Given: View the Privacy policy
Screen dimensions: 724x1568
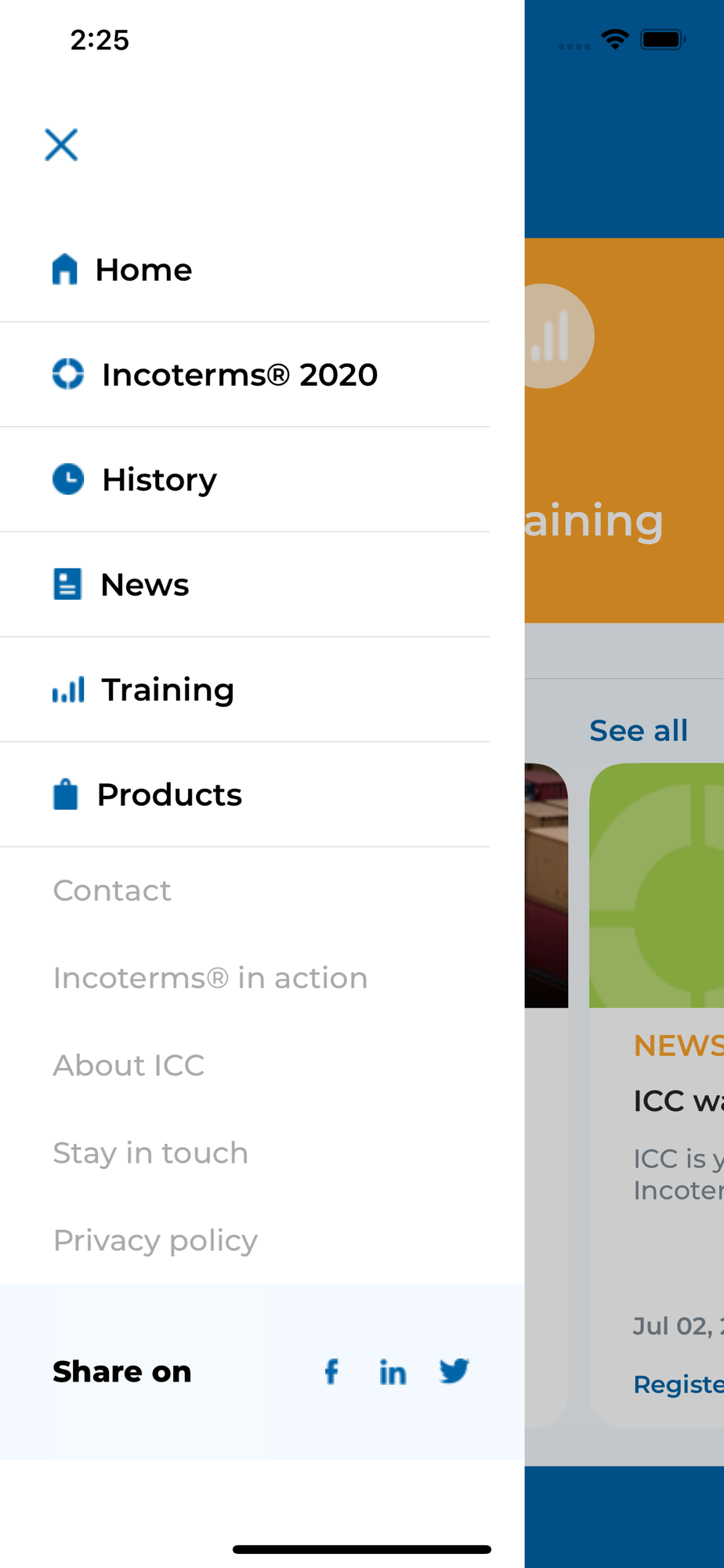Looking at the screenshot, I should pos(155,1241).
